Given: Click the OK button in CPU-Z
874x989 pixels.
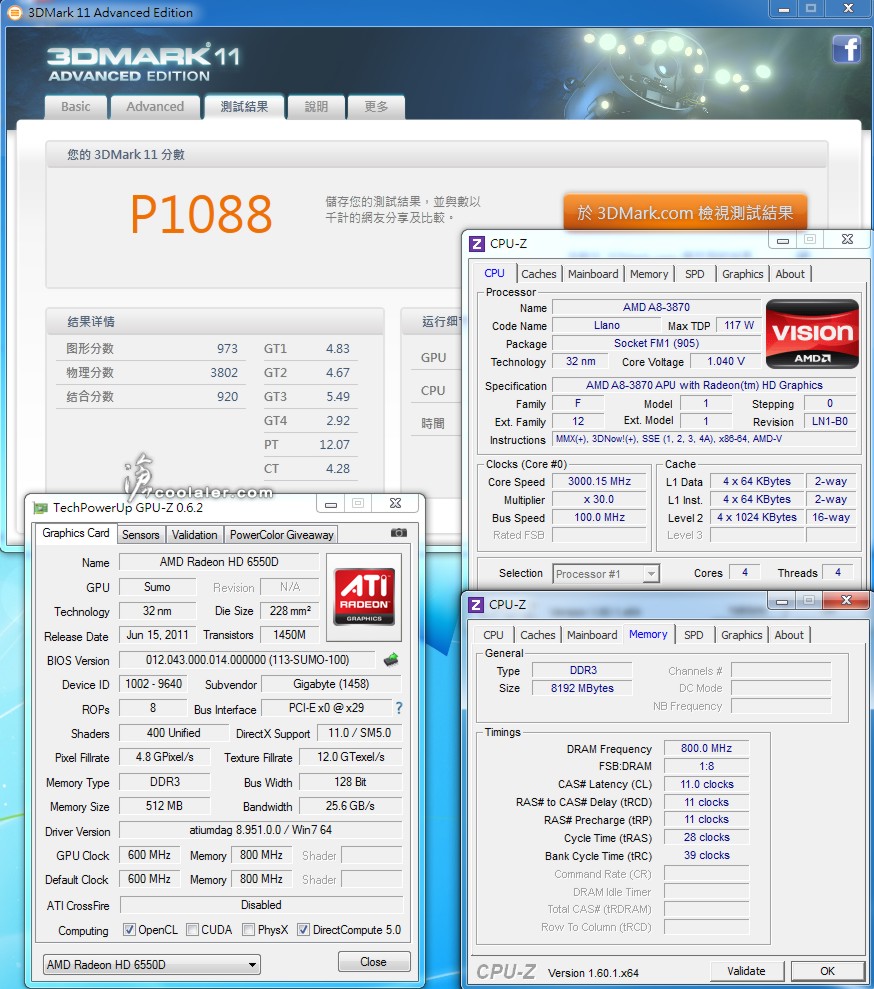Looking at the screenshot, I should pos(827,971).
